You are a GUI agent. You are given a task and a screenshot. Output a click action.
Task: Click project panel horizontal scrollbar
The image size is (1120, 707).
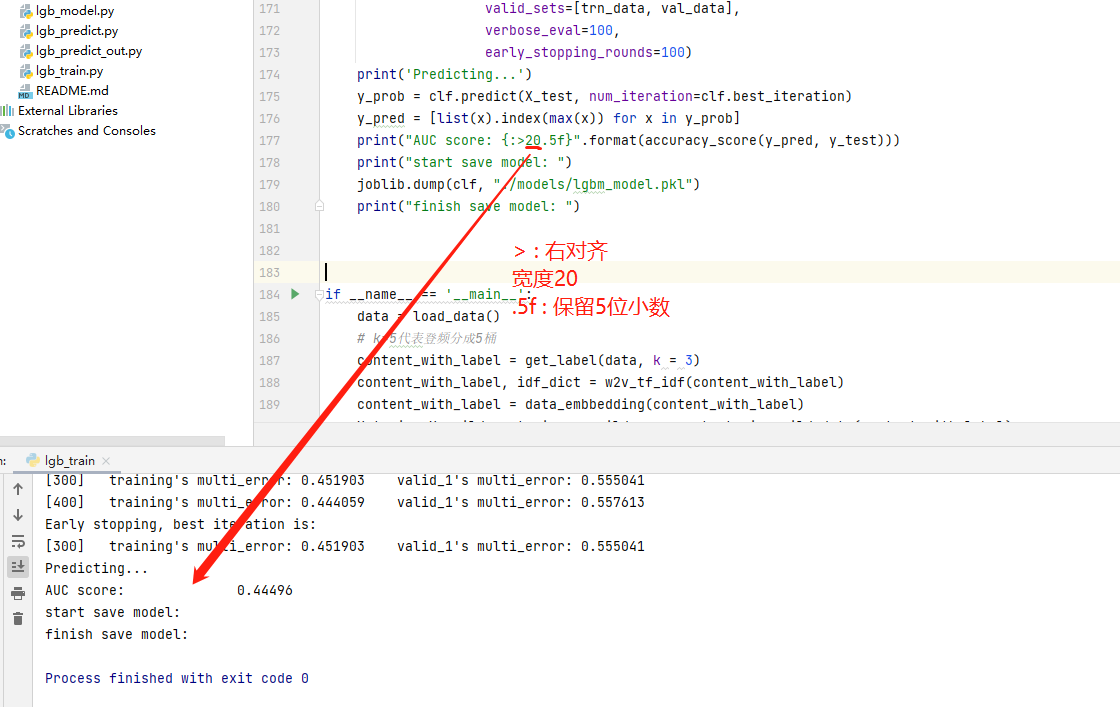point(112,441)
